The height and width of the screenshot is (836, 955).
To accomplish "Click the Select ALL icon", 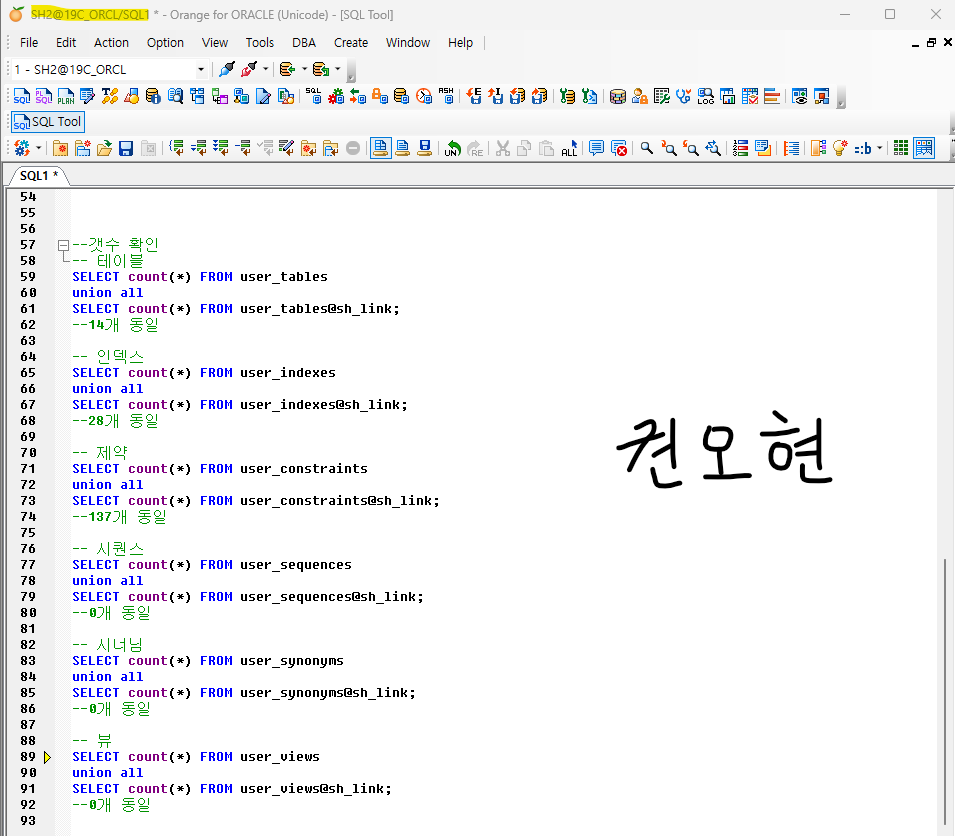I will pyautogui.click(x=569, y=148).
